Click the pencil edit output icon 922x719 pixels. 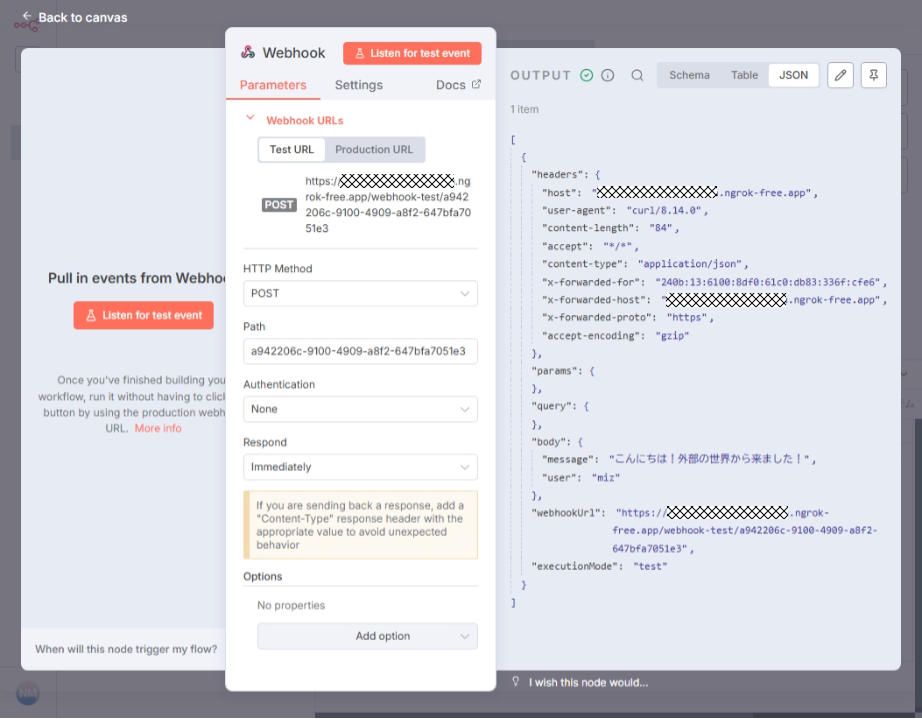pyautogui.click(x=840, y=75)
